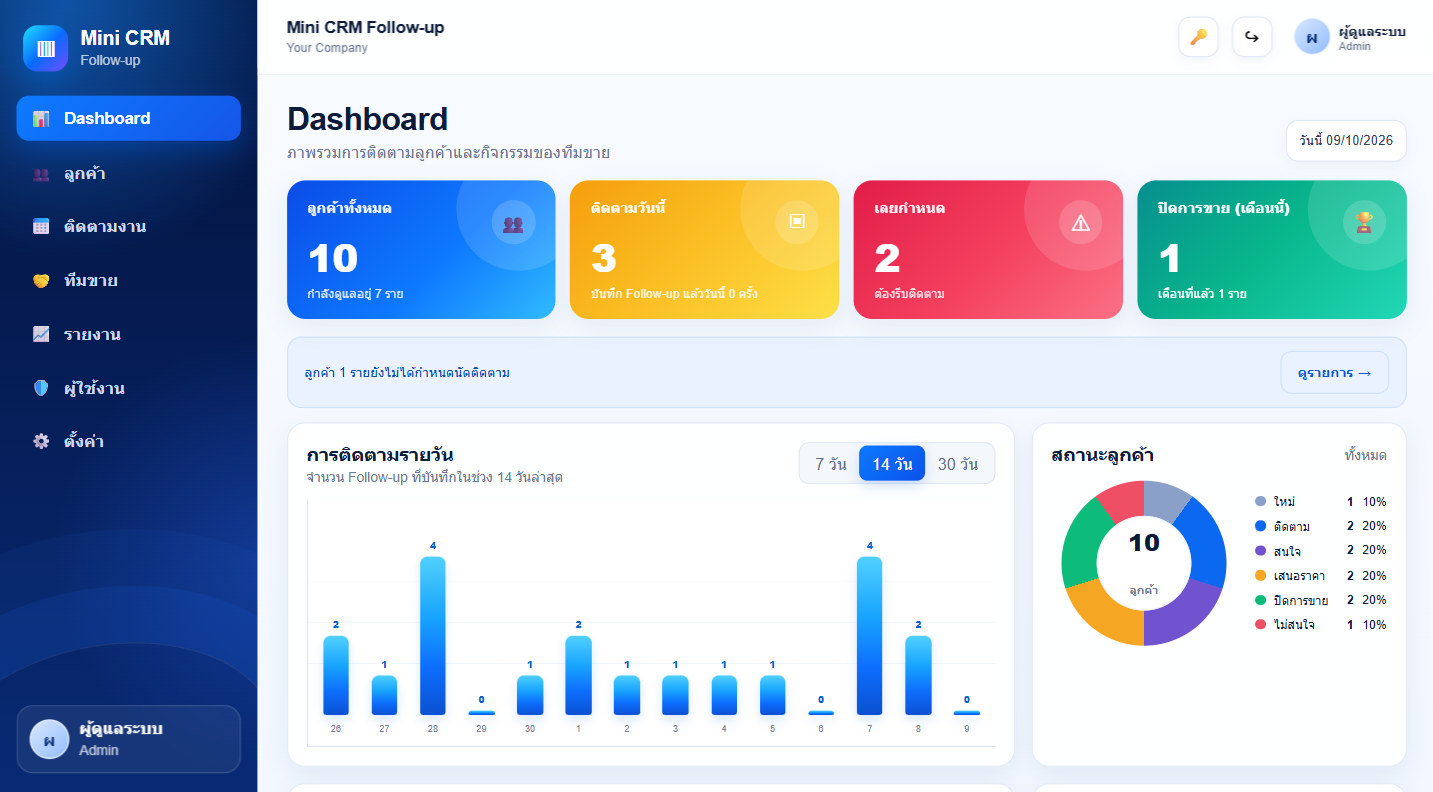
Task: Click the key icon in top bar
Action: coord(1198,37)
